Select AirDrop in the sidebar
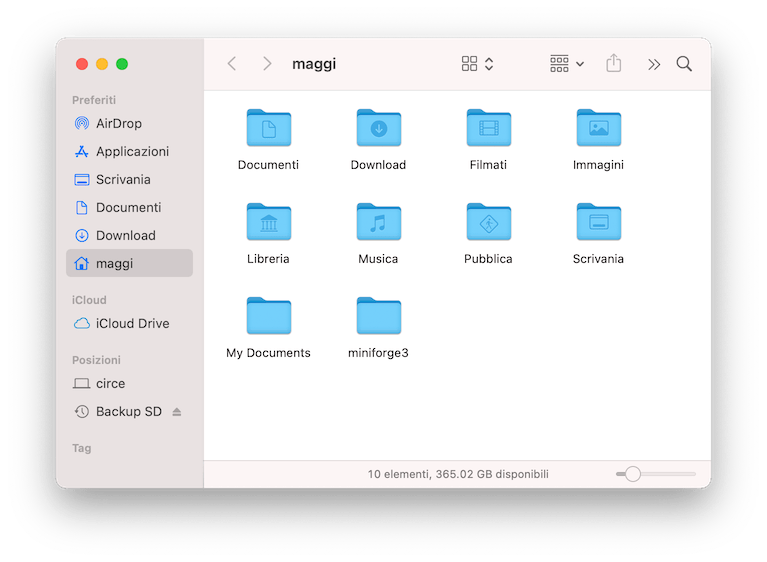The height and width of the screenshot is (562, 767). click(x=118, y=124)
